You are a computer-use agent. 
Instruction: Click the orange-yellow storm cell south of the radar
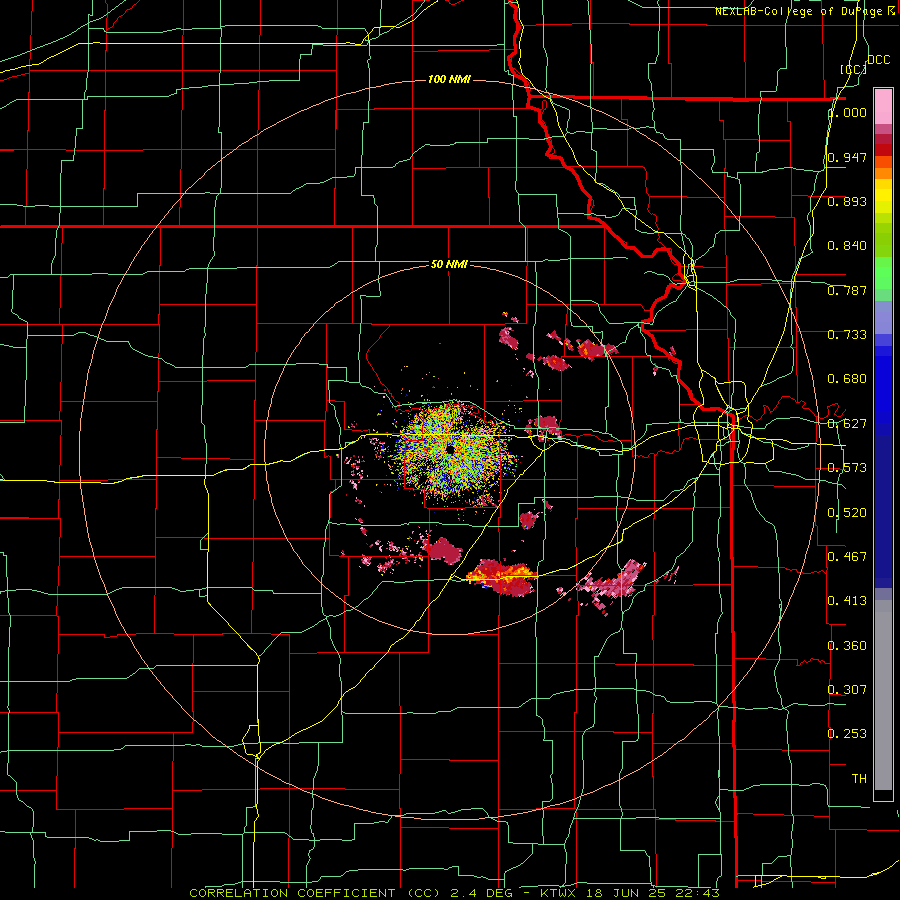click(501, 577)
